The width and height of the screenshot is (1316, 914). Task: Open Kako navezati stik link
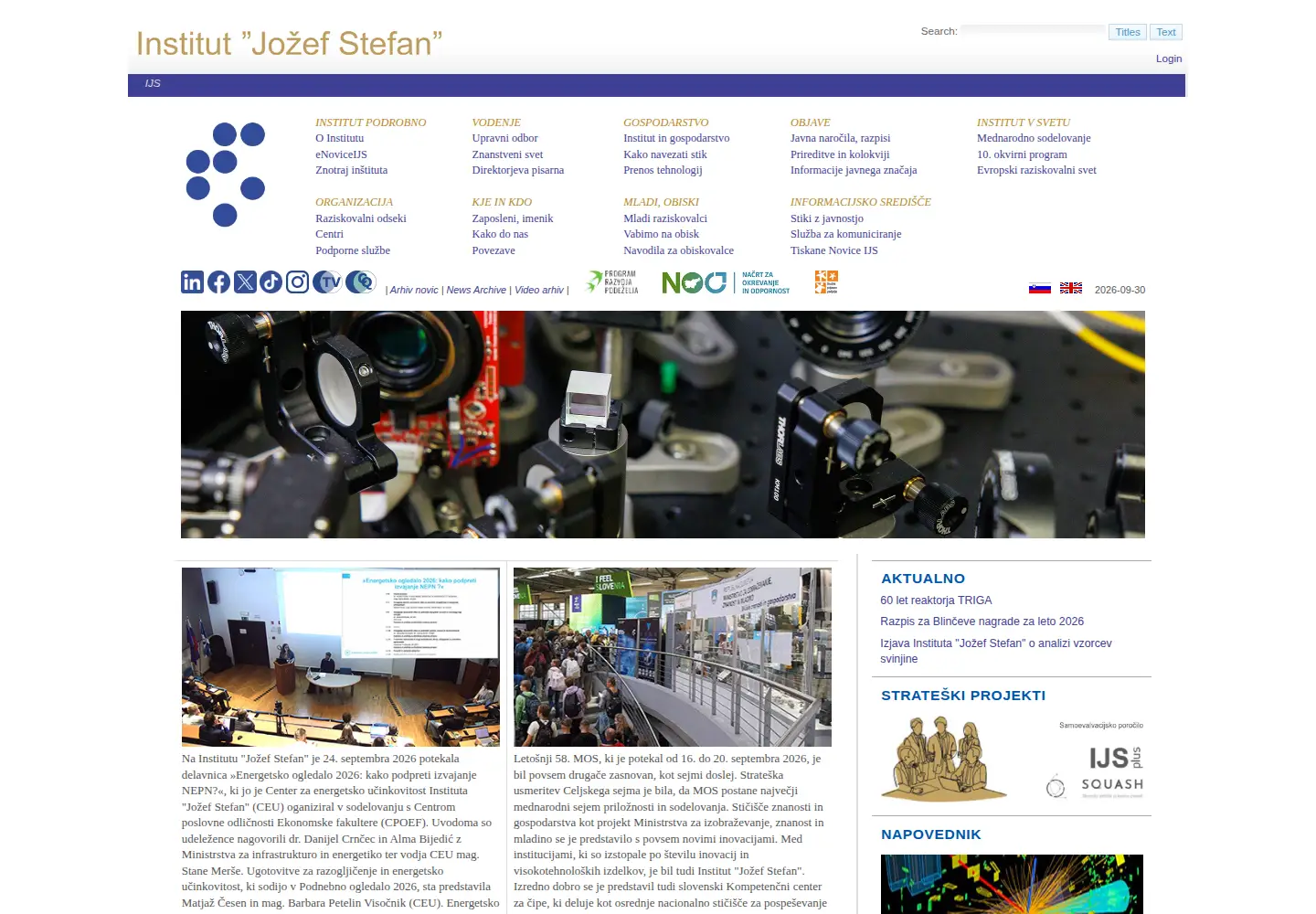[665, 154]
